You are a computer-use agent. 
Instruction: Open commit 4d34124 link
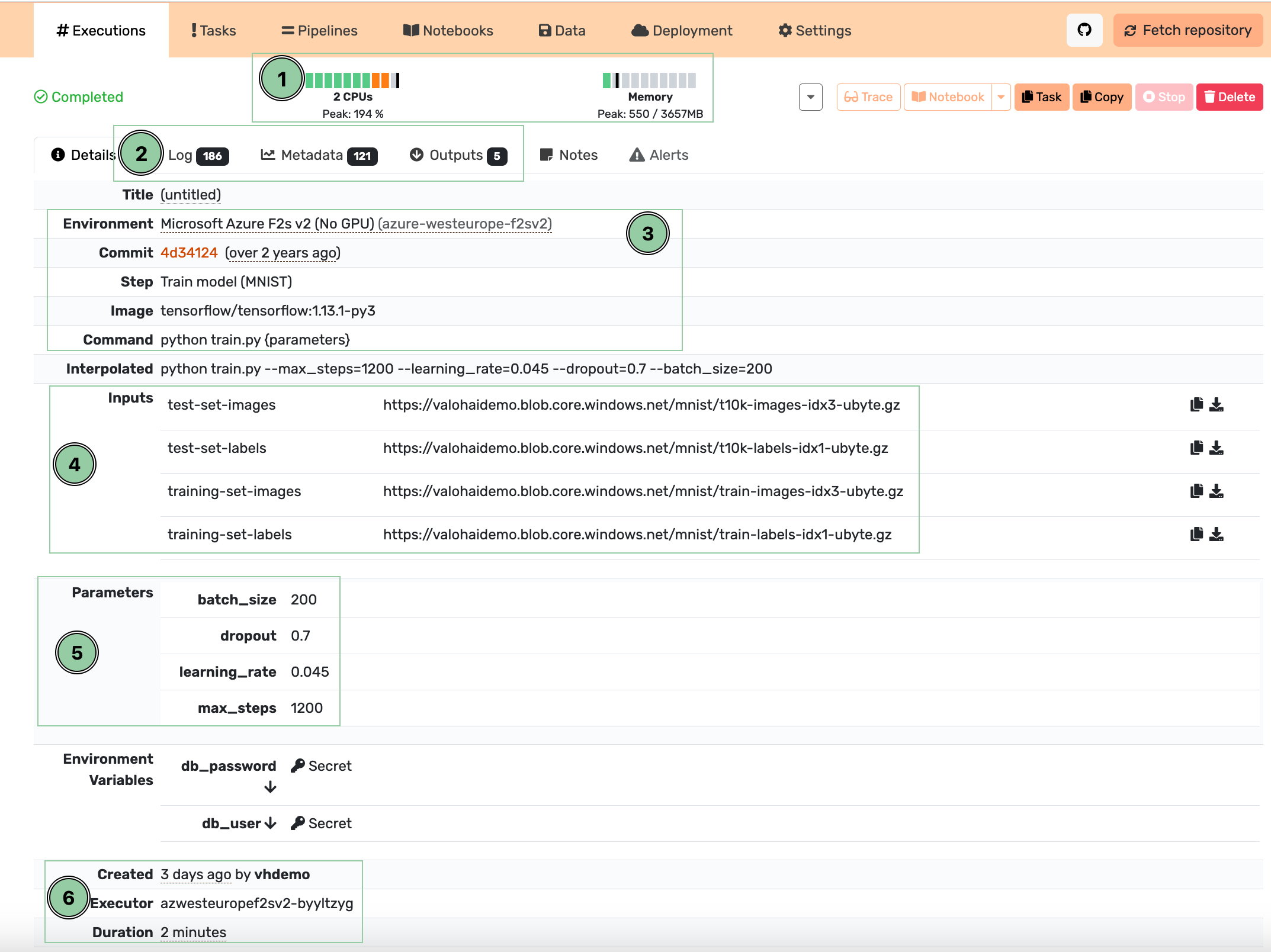pos(189,253)
